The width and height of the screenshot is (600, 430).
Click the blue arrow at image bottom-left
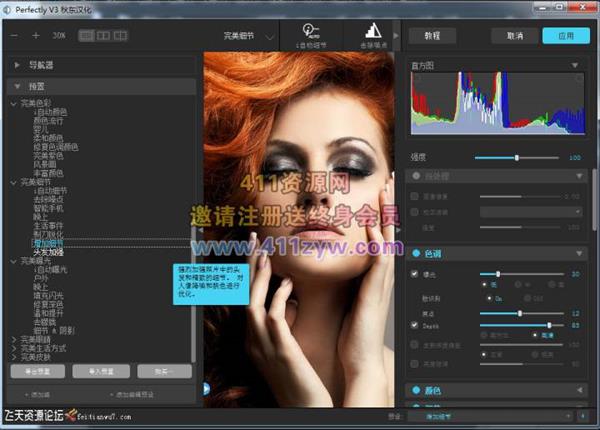click(x=207, y=388)
